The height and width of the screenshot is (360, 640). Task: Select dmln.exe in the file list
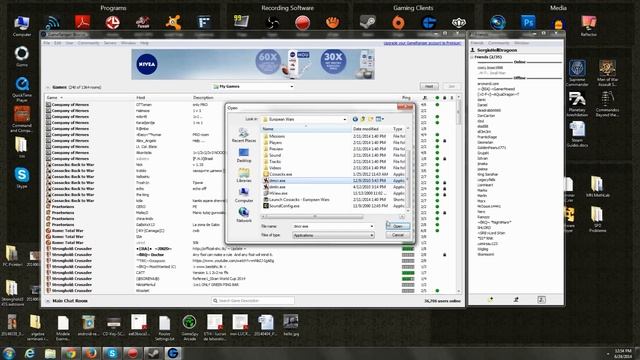coord(277,187)
